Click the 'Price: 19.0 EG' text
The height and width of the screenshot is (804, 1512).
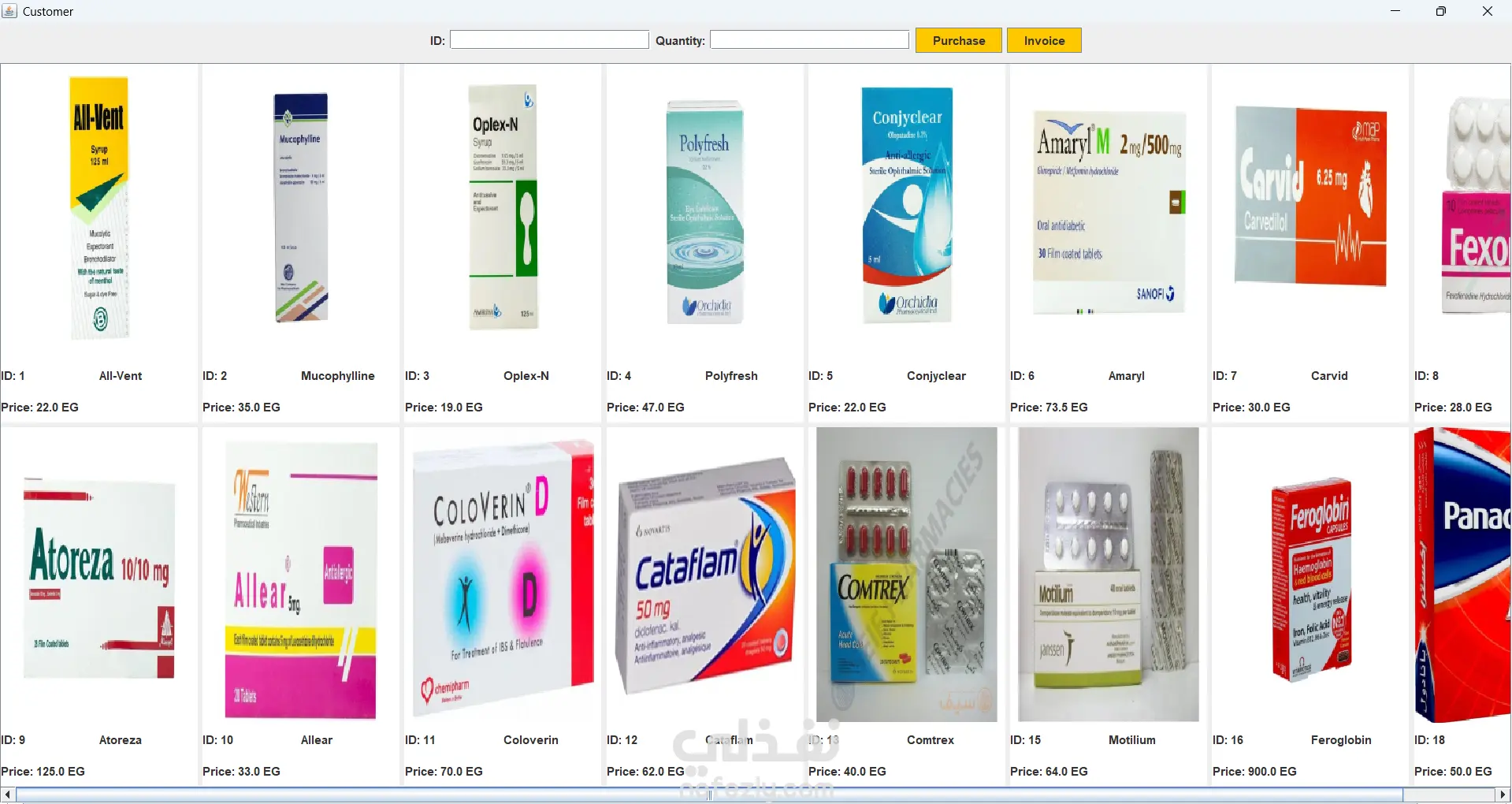pos(444,408)
